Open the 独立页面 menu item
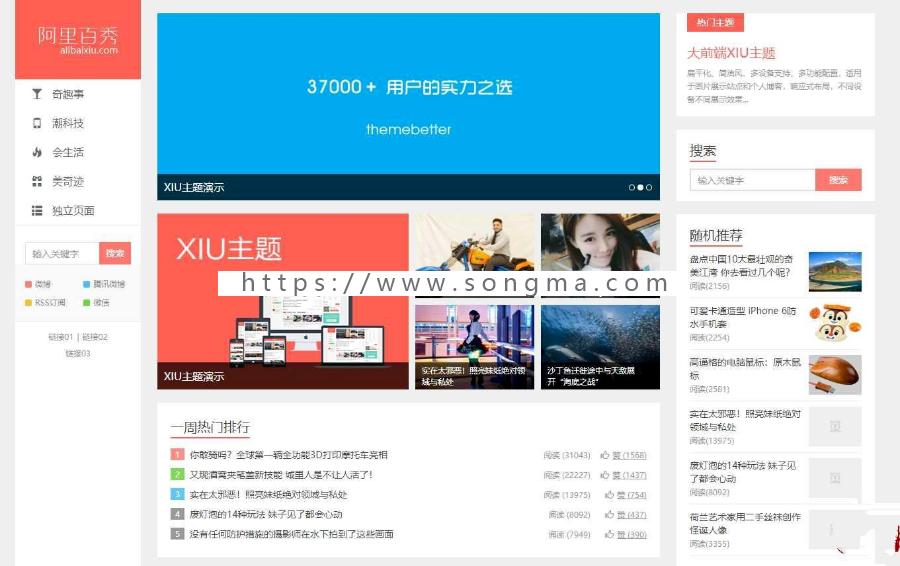The width and height of the screenshot is (900, 566). pyautogui.click(x=73, y=211)
